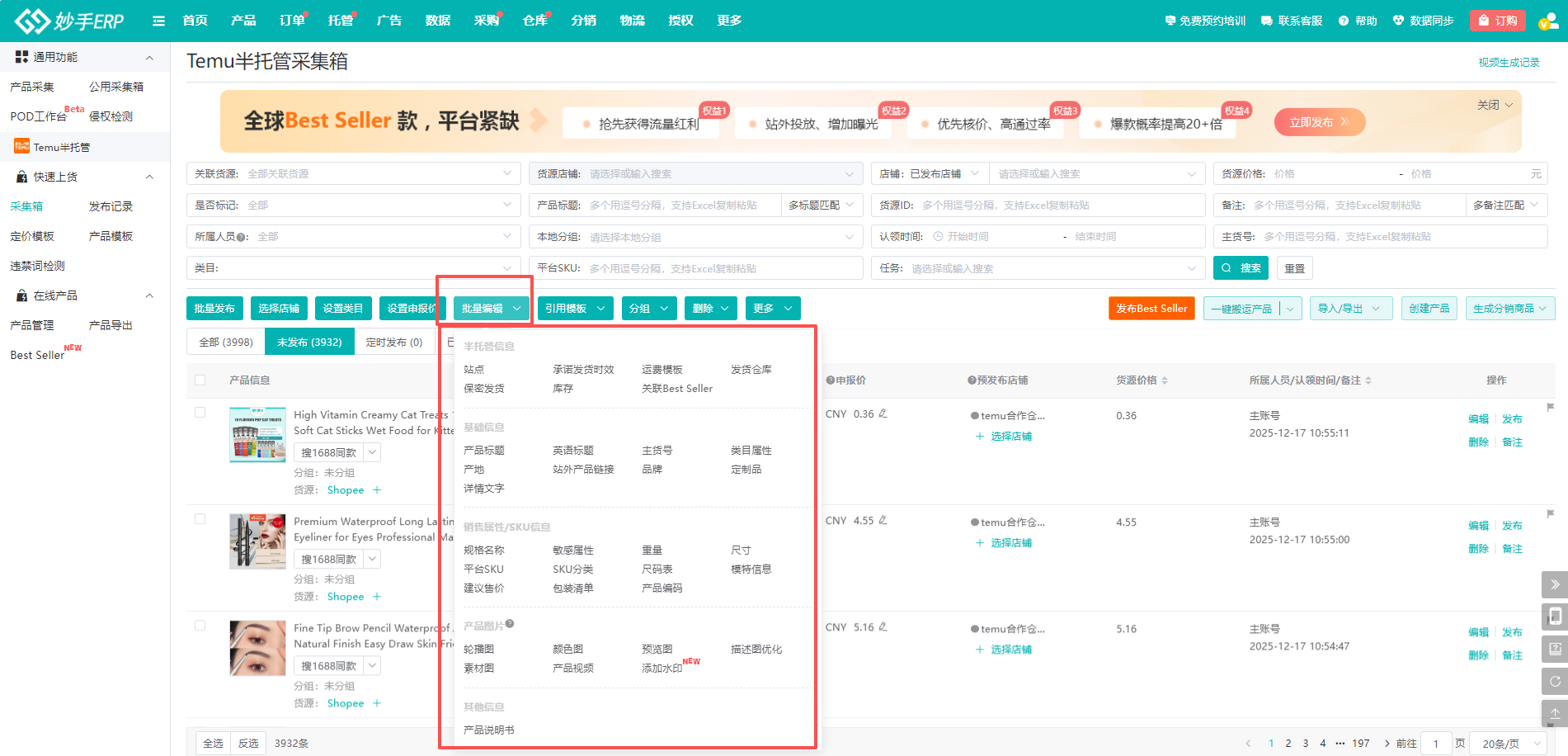
Task: Collapse the 通用功能 sidebar section
Action: coord(149,57)
